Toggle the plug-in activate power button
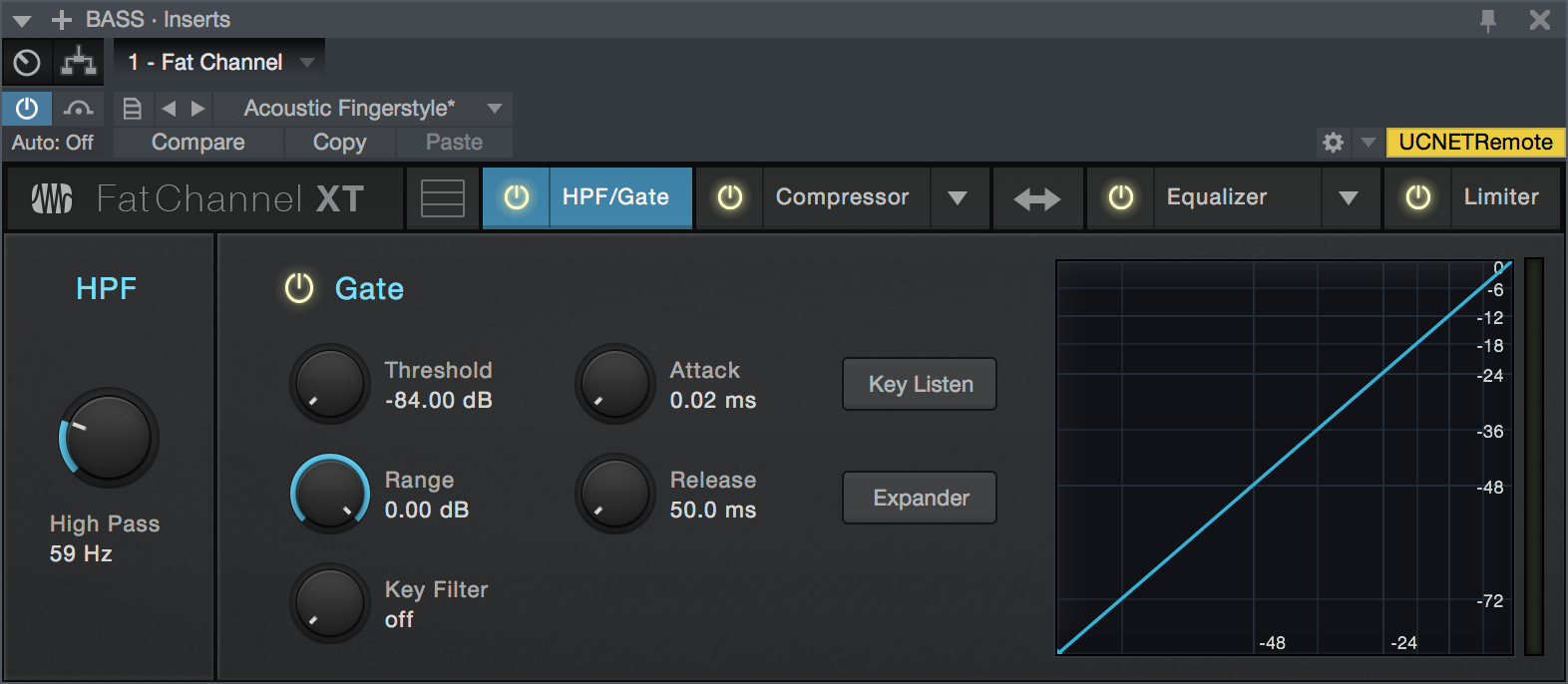The height and width of the screenshot is (684, 1568). coord(27,108)
